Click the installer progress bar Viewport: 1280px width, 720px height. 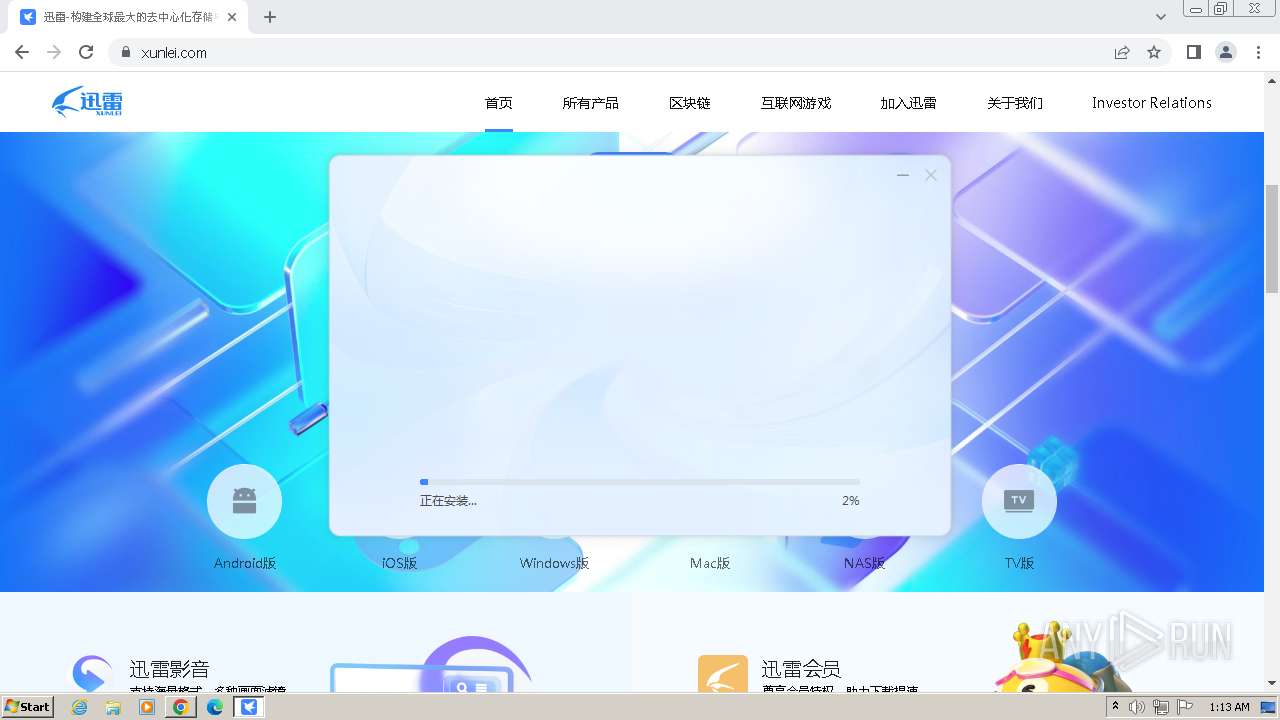click(x=640, y=482)
